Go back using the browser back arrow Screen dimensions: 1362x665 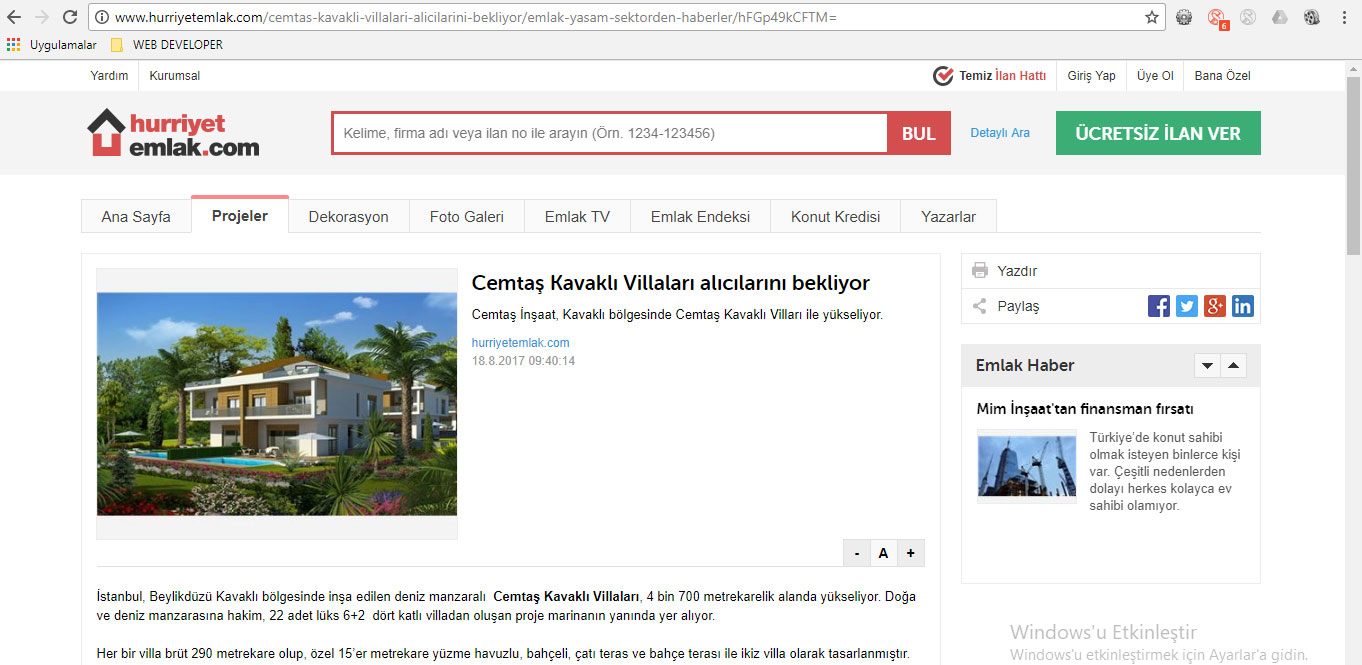coord(14,17)
